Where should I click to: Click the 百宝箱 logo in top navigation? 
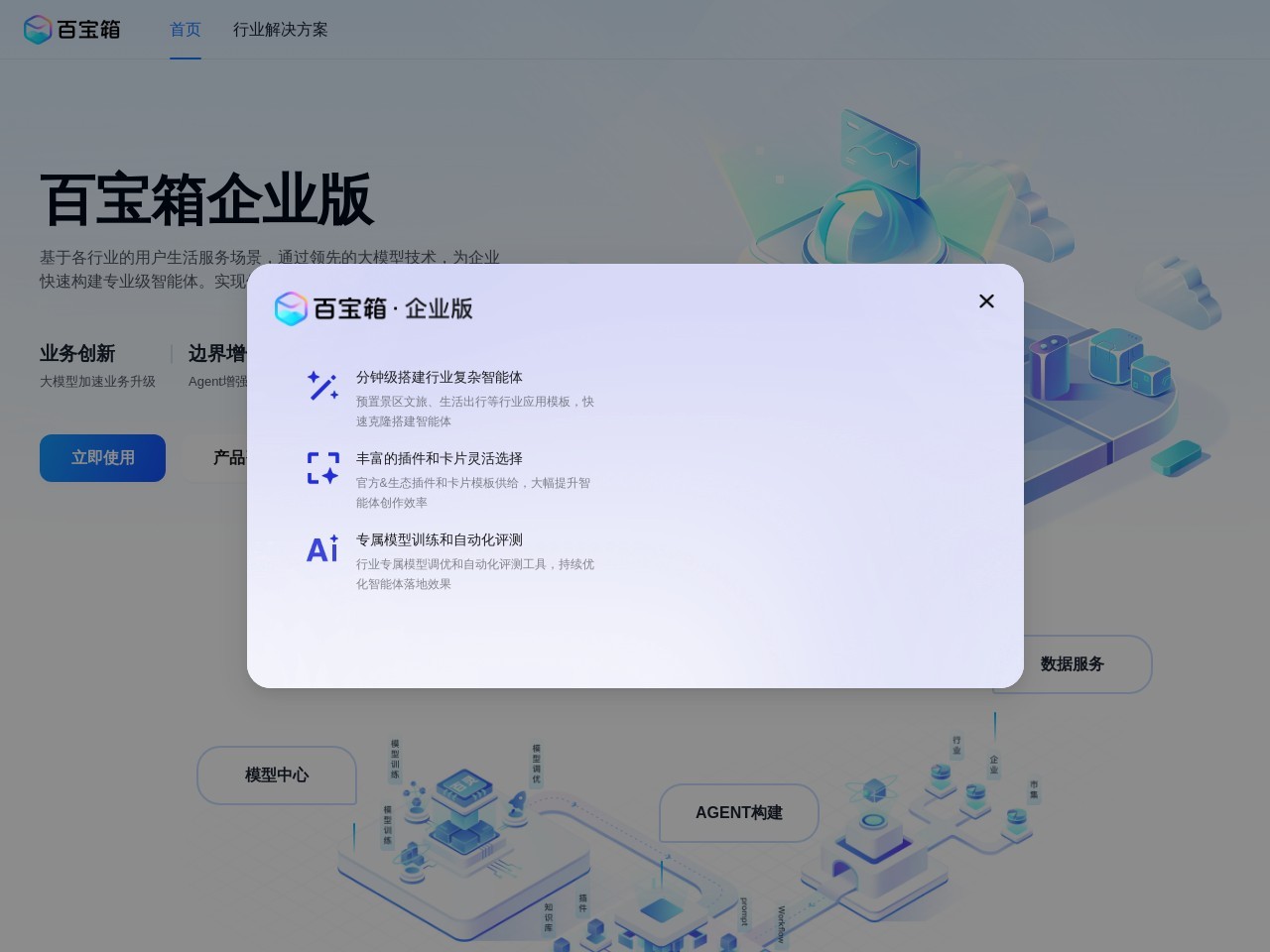coord(72,30)
